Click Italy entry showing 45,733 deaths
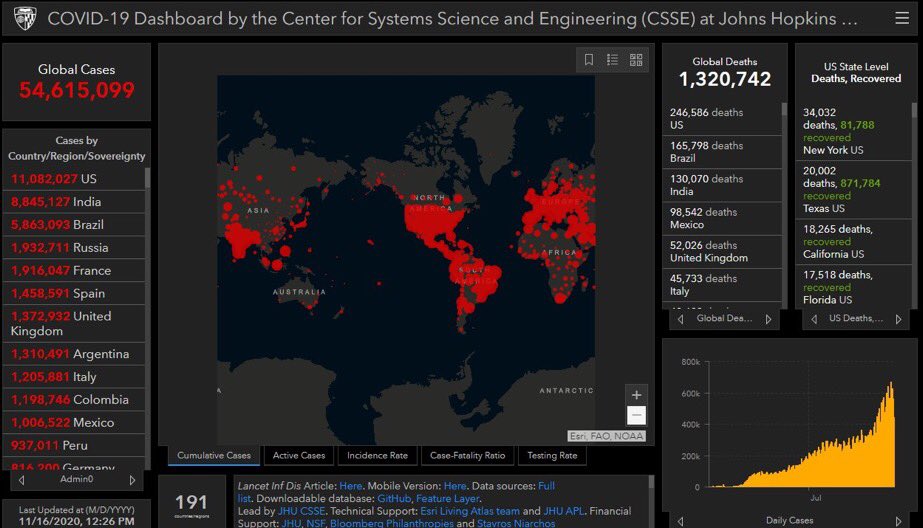The height and width of the screenshot is (528, 923). [x=722, y=285]
